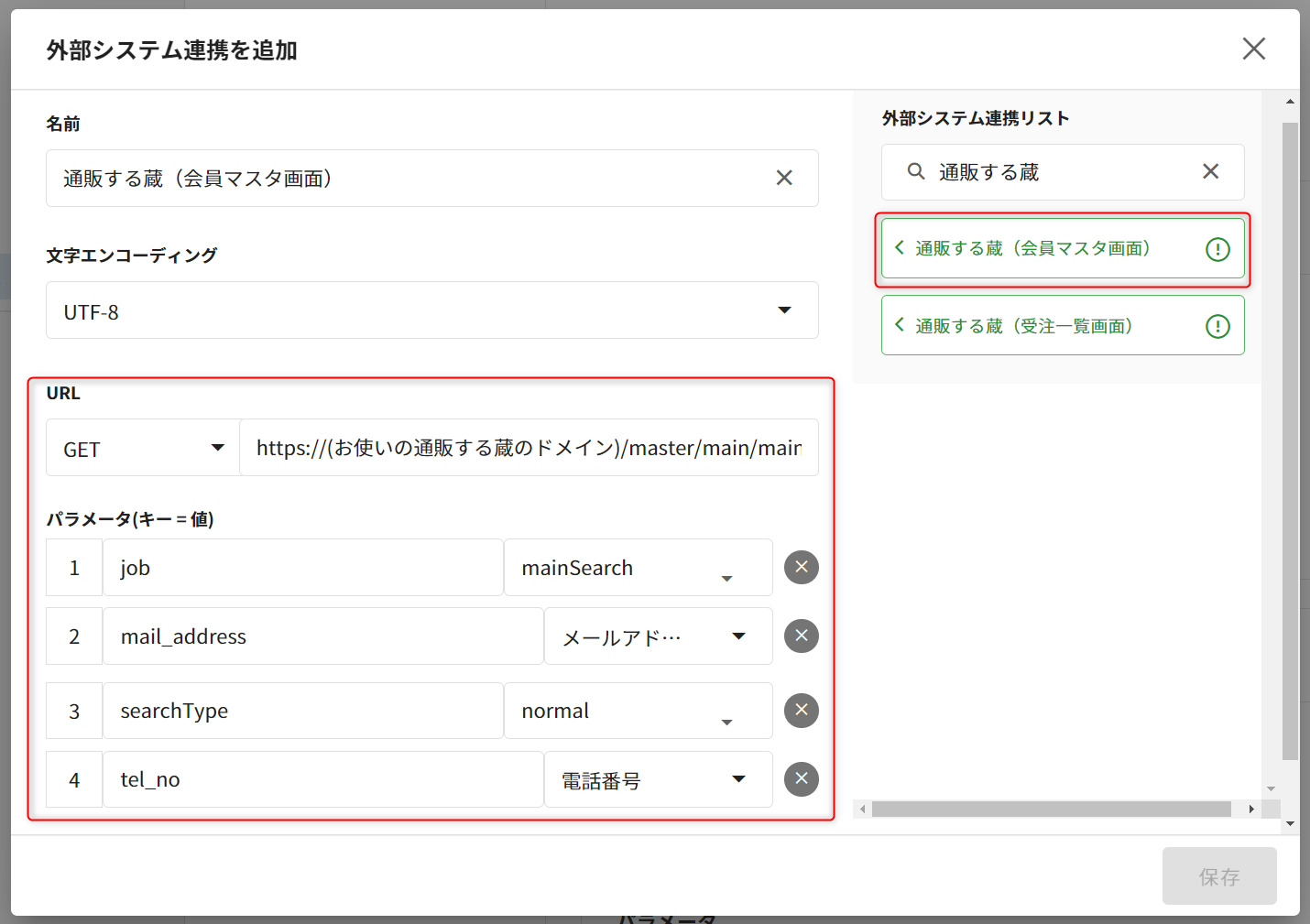The width and height of the screenshot is (1310, 924).
Task: Click the search magnifier icon
Action: [x=915, y=171]
